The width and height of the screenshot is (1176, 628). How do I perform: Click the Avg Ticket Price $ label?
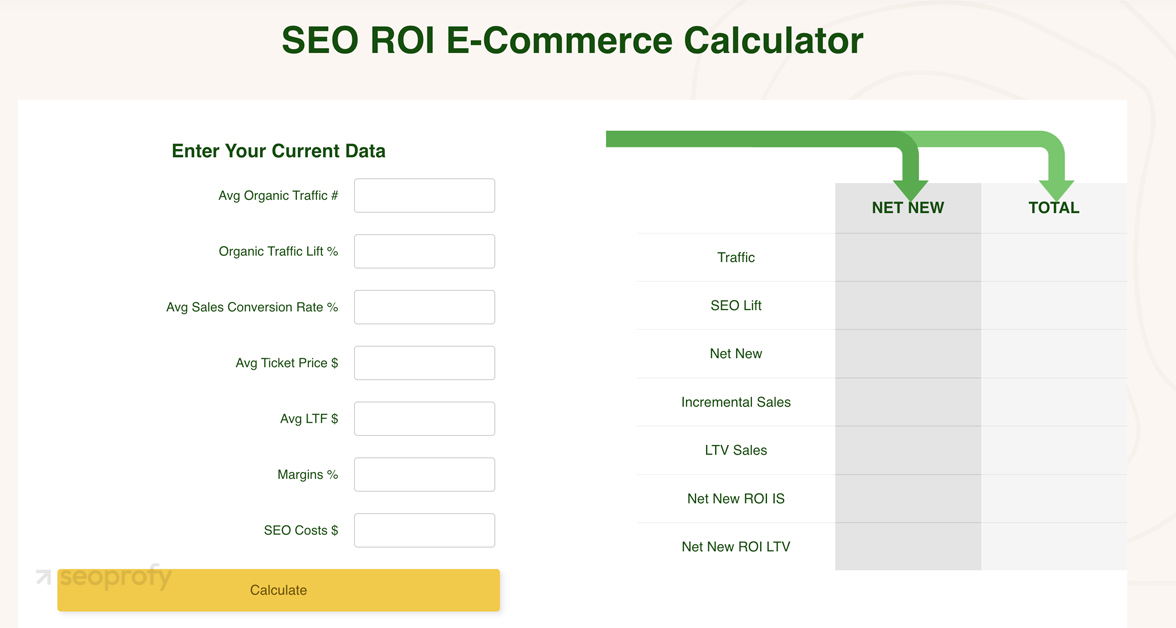pyautogui.click(x=286, y=363)
